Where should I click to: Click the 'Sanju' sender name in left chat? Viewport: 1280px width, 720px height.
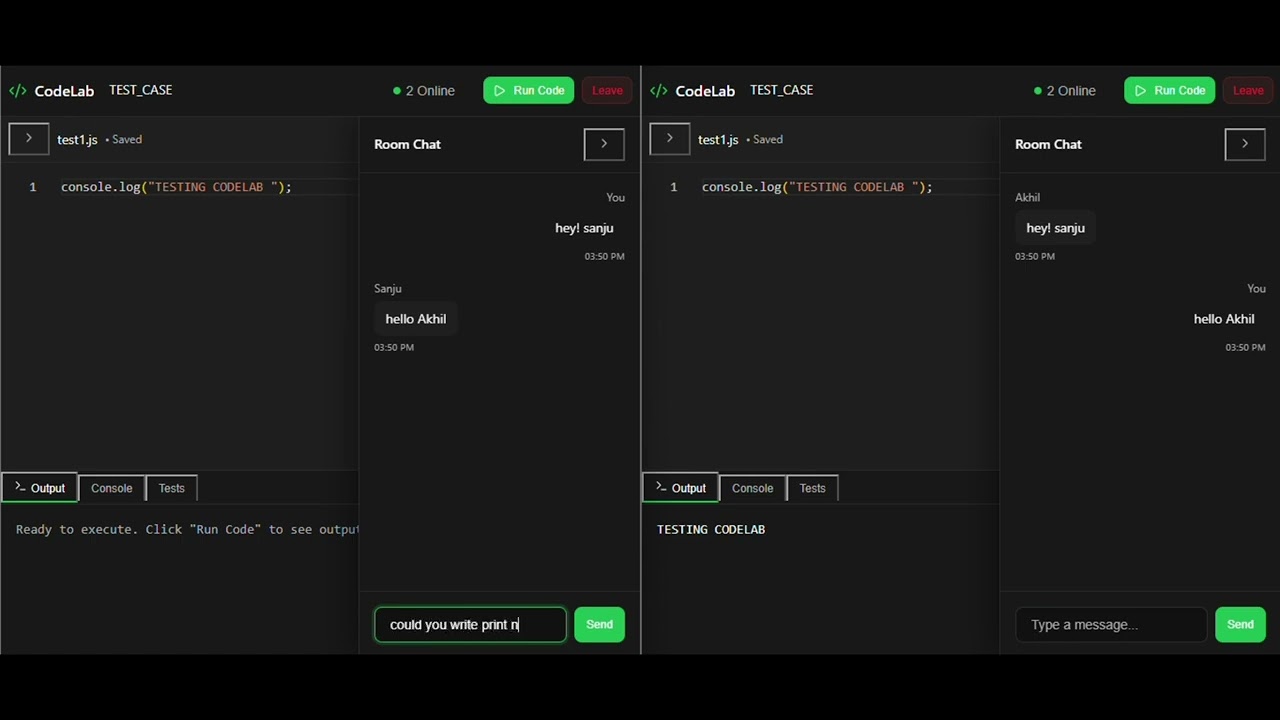388,289
